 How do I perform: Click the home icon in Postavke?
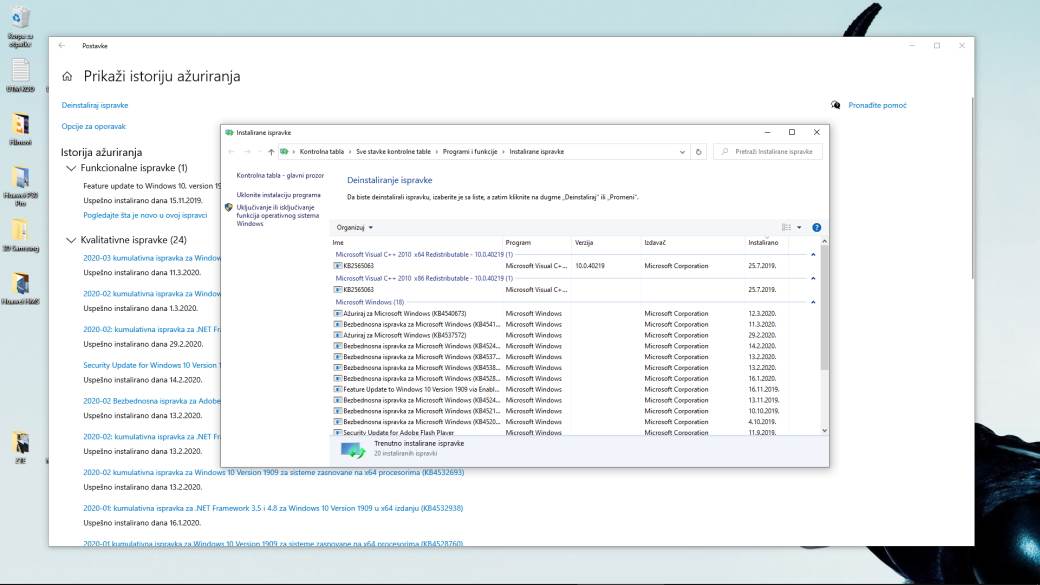click(67, 76)
